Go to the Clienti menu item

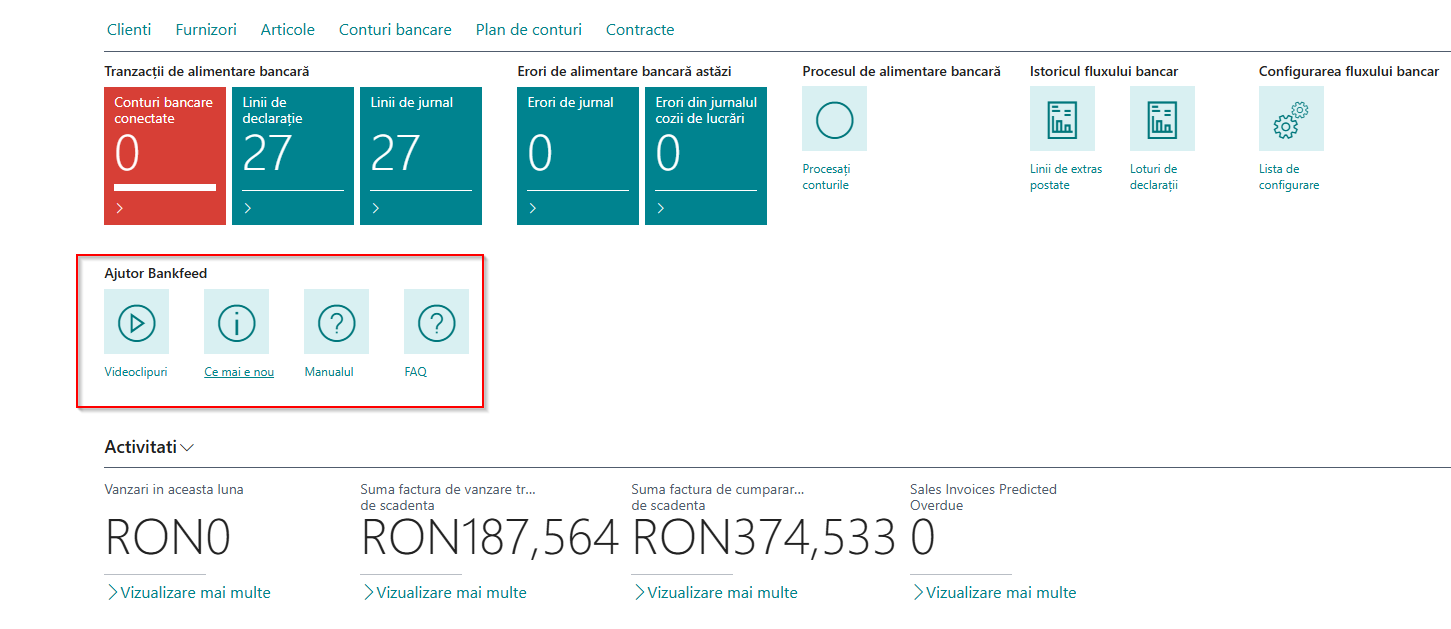[129, 30]
